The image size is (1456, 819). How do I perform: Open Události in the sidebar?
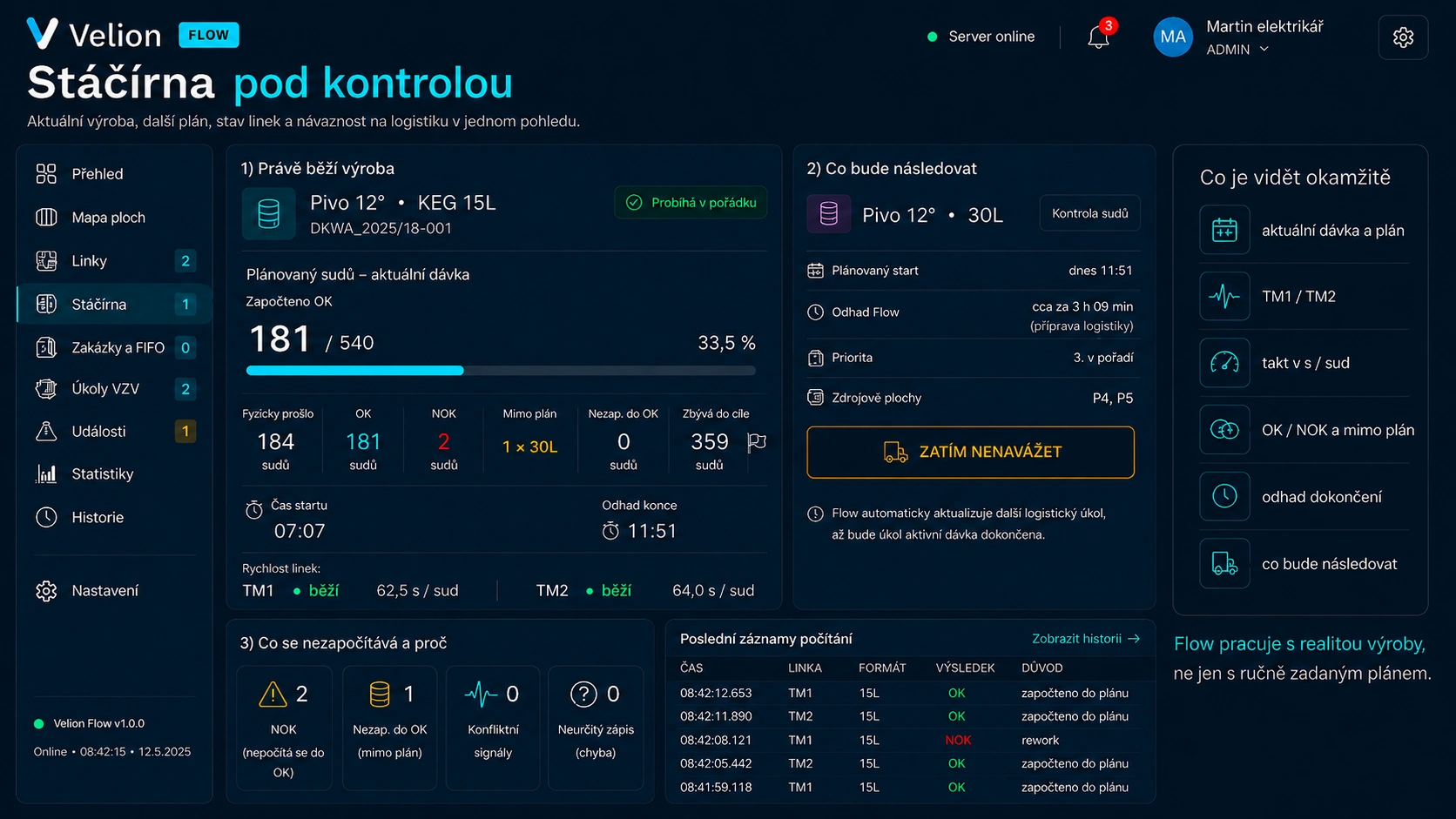(x=114, y=431)
